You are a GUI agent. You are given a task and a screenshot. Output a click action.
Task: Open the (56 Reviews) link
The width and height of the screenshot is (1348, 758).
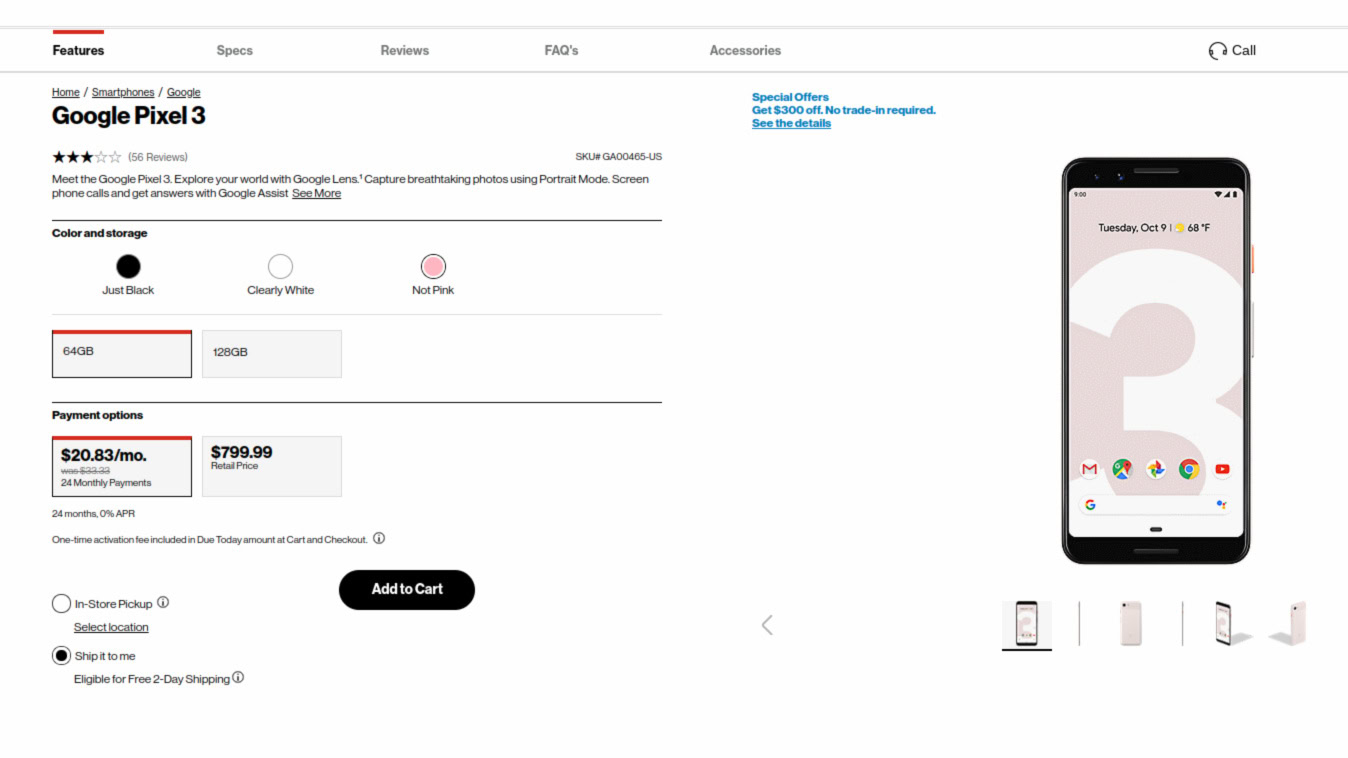coord(158,157)
